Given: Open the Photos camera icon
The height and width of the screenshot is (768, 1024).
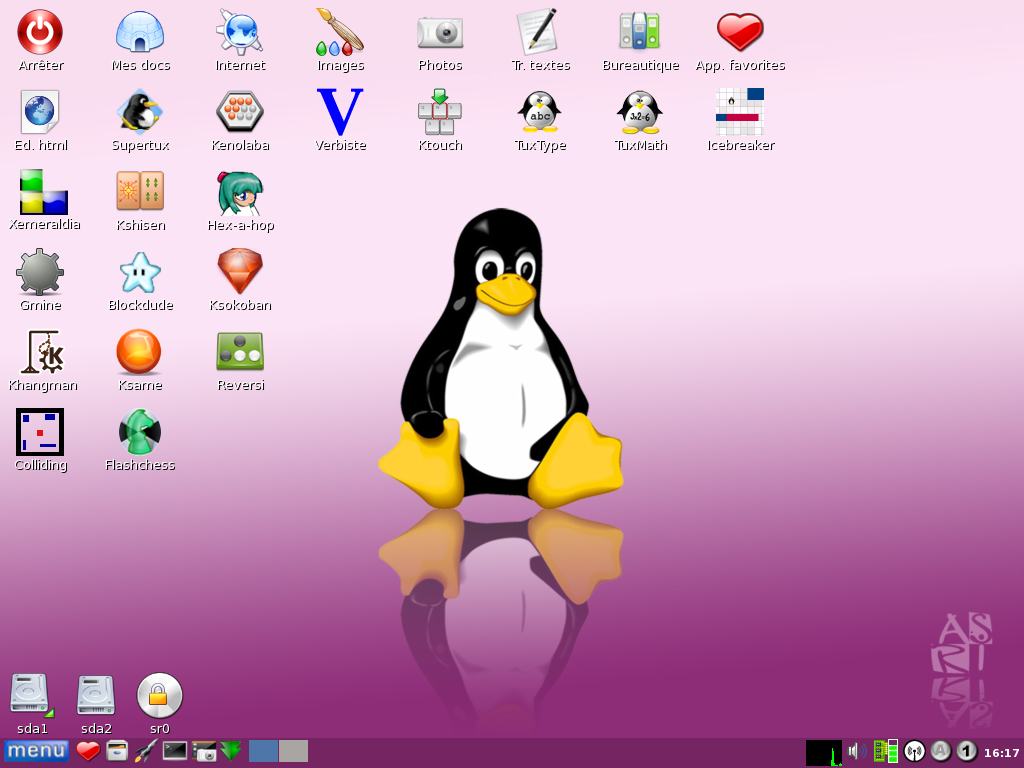Looking at the screenshot, I should click(x=440, y=32).
